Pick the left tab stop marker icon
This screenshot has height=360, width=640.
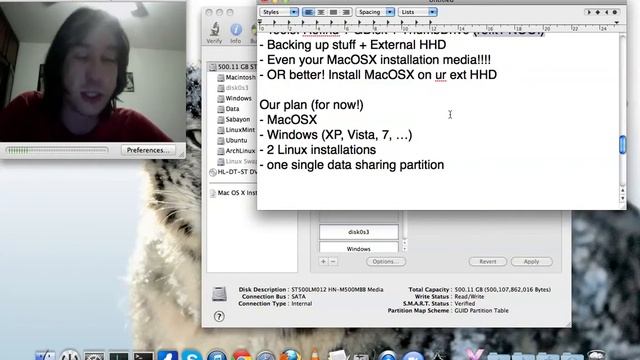[589, 12]
